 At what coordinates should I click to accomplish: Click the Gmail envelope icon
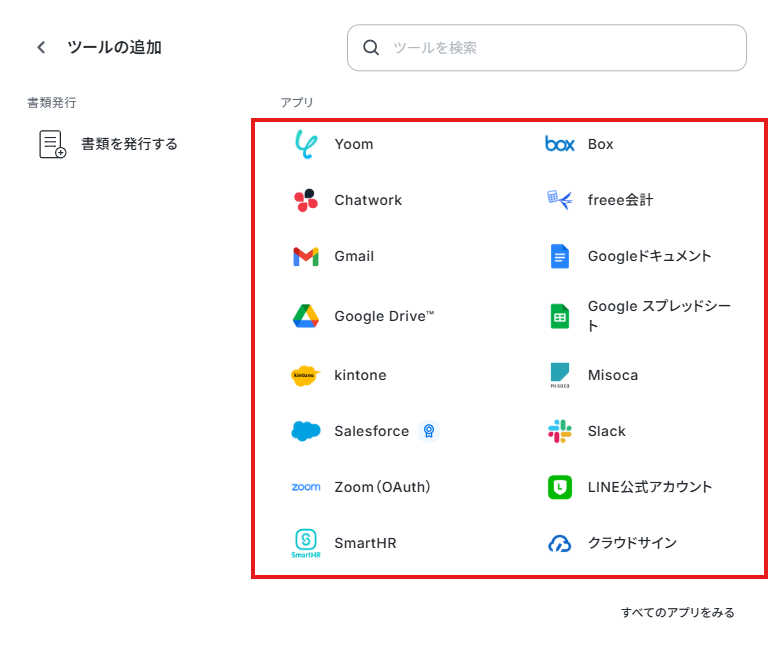(x=306, y=256)
